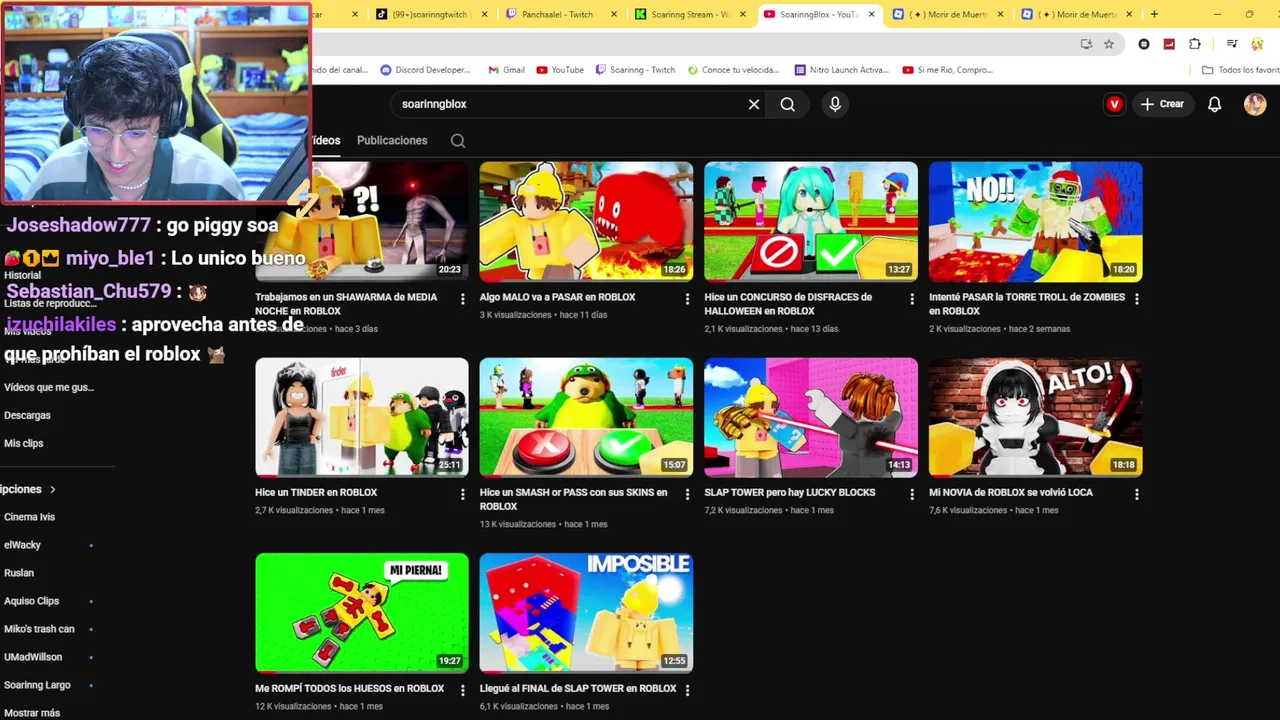This screenshot has width=1280, height=720.
Task: Open options for CONCURSO de DISFRACES video
Action: pos(912,299)
